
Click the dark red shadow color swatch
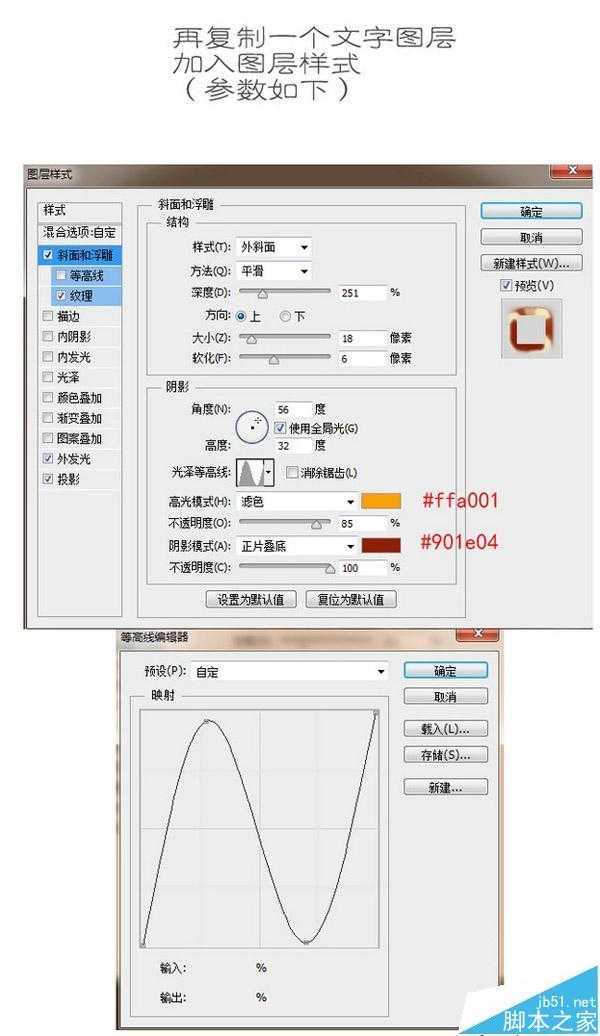click(x=381, y=546)
